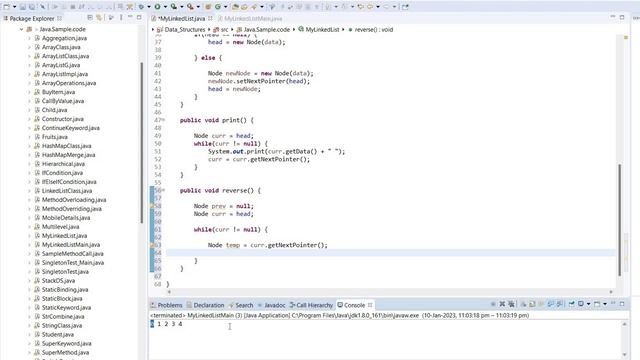The width and height of the screenshot is (640, 360).
Task: Open the Package Explorer view menu
Action: [121, 18]
